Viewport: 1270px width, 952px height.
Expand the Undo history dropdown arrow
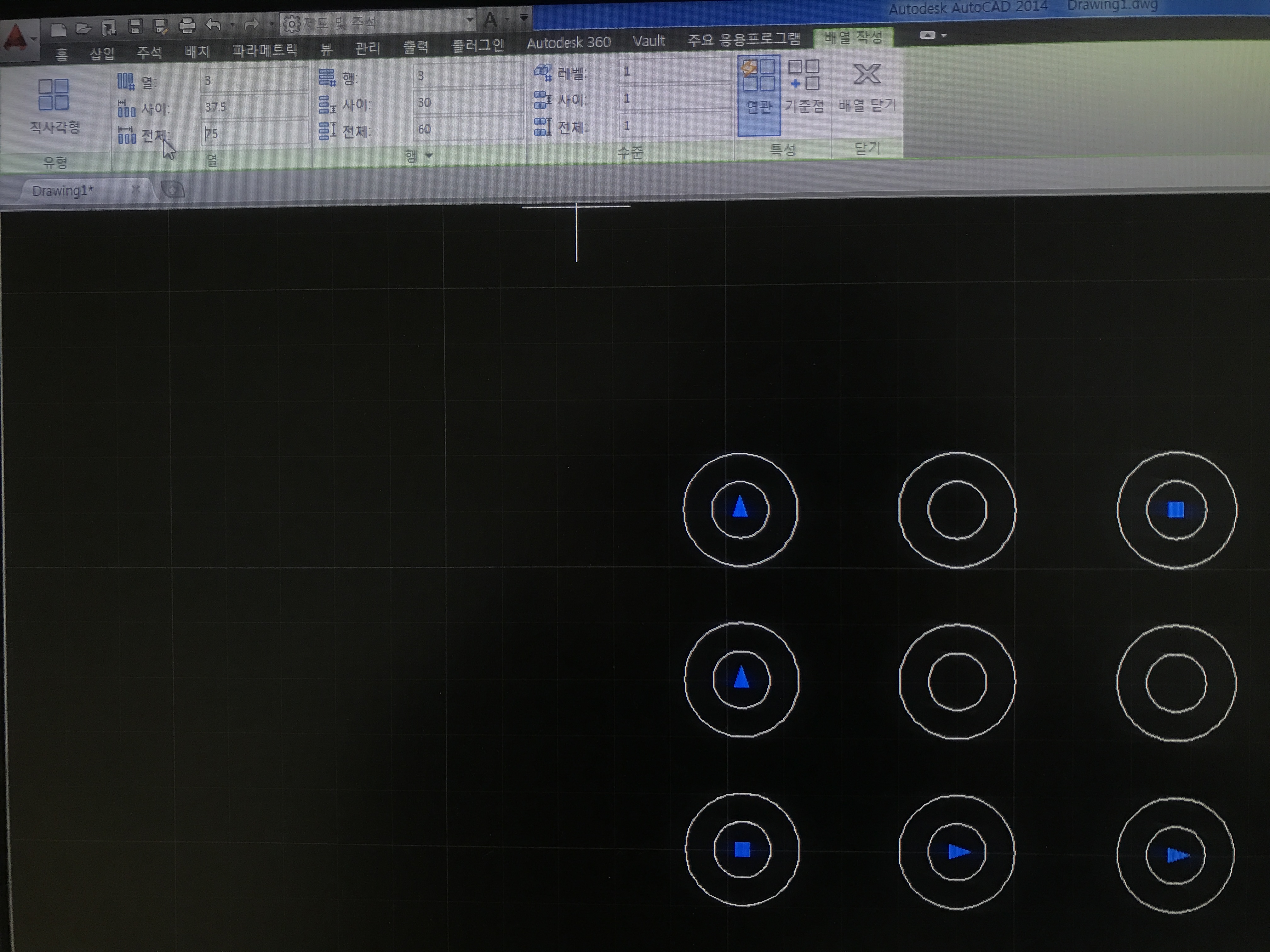[x=232, y=25]
